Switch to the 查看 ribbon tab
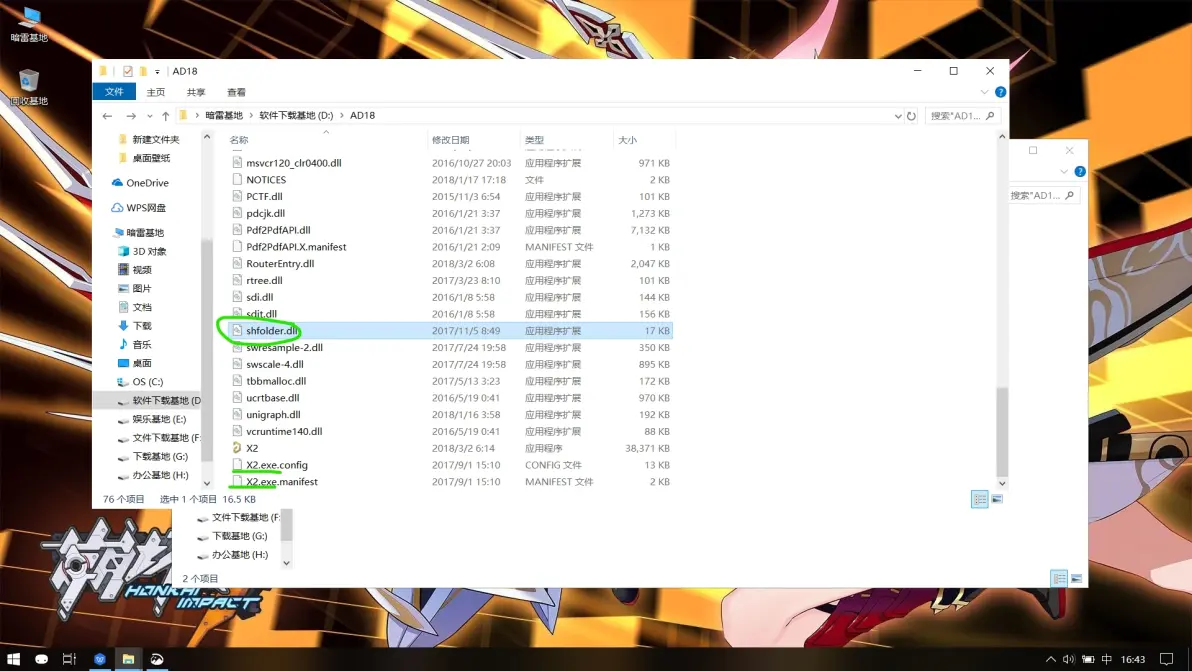1192x671 pixels. coord(236,92)
